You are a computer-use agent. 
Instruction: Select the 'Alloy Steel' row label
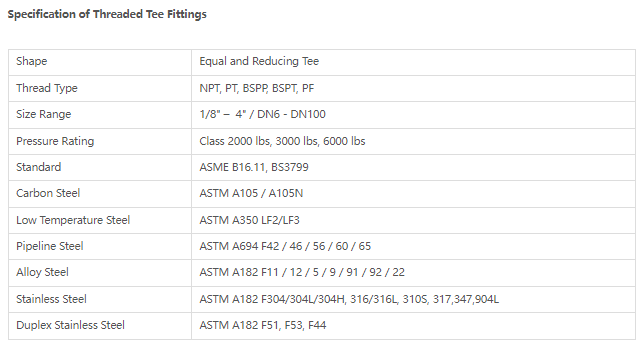point(42,272)
